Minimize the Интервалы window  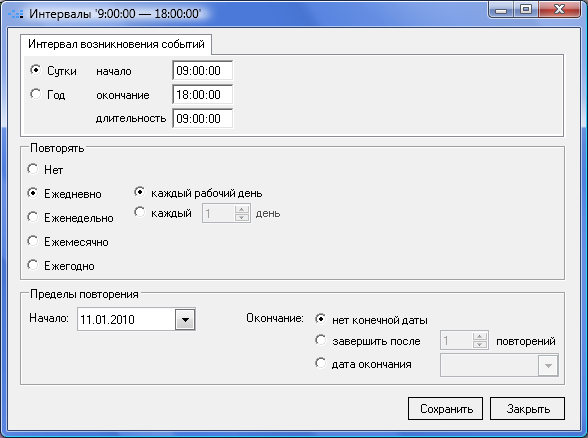[x=501, y=10]
